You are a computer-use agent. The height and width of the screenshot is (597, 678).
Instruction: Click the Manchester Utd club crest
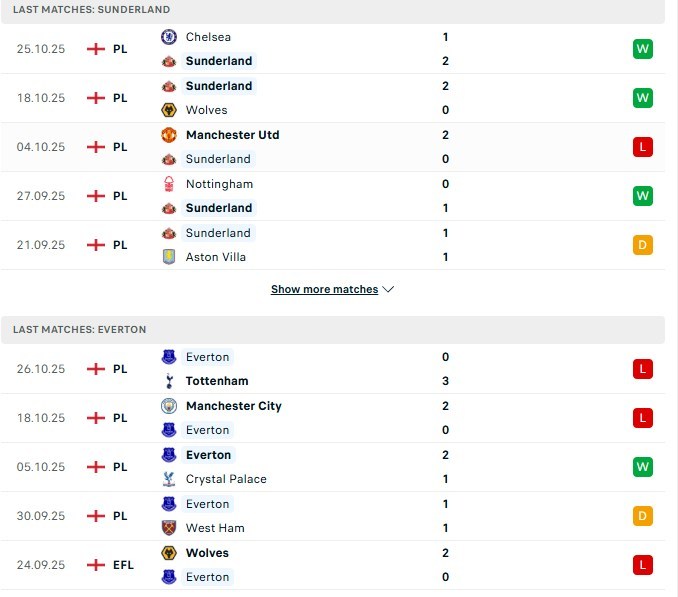[x=168, y=135]
